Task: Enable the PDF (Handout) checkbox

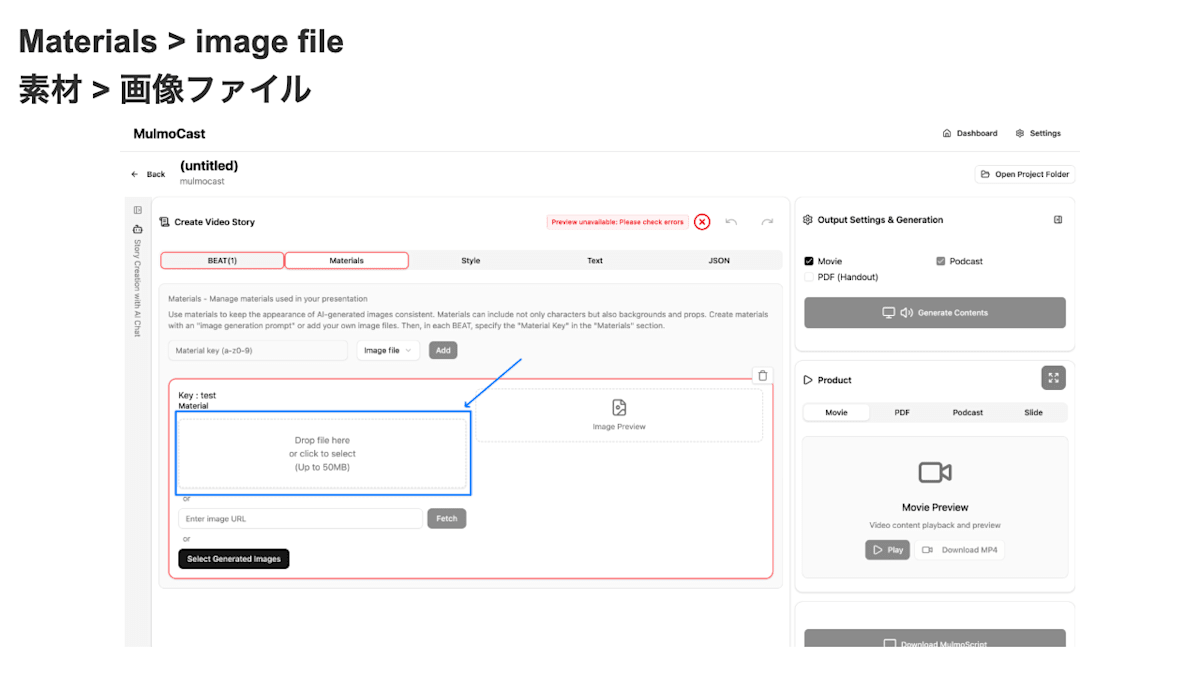Action: point(807,277)
